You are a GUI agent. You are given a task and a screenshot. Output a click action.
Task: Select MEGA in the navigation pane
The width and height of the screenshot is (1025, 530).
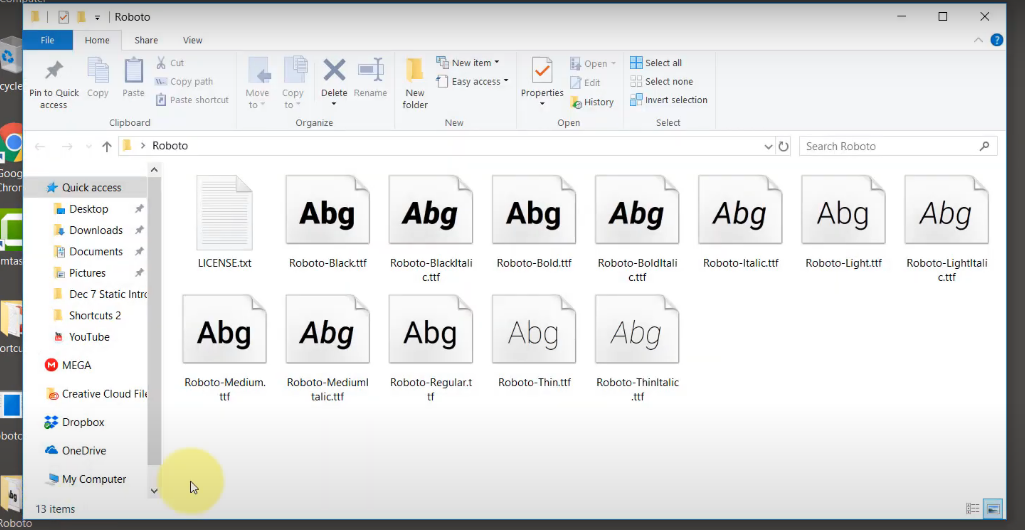76,365
